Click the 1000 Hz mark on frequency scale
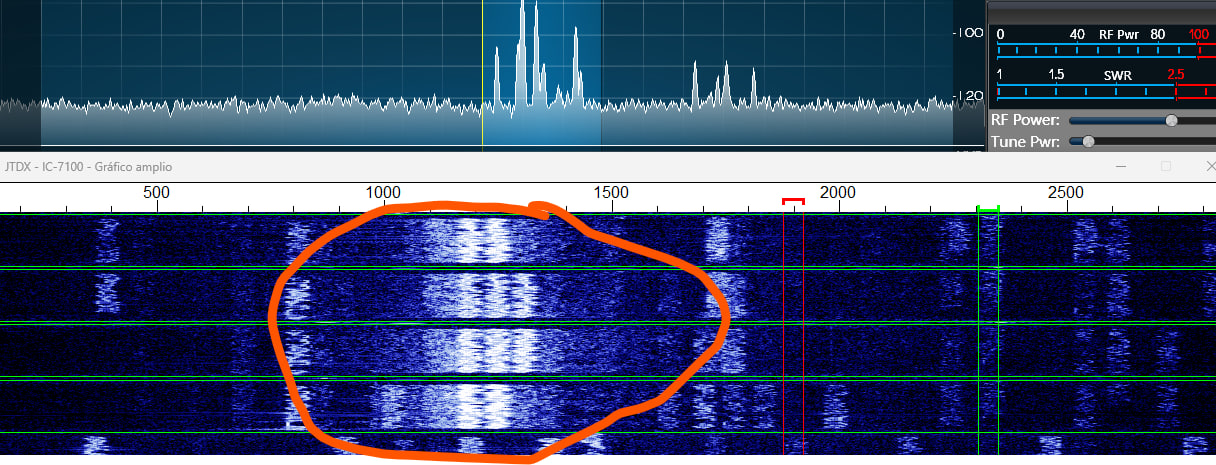This screenshot has height=465, width=1216. coord(383,192)
